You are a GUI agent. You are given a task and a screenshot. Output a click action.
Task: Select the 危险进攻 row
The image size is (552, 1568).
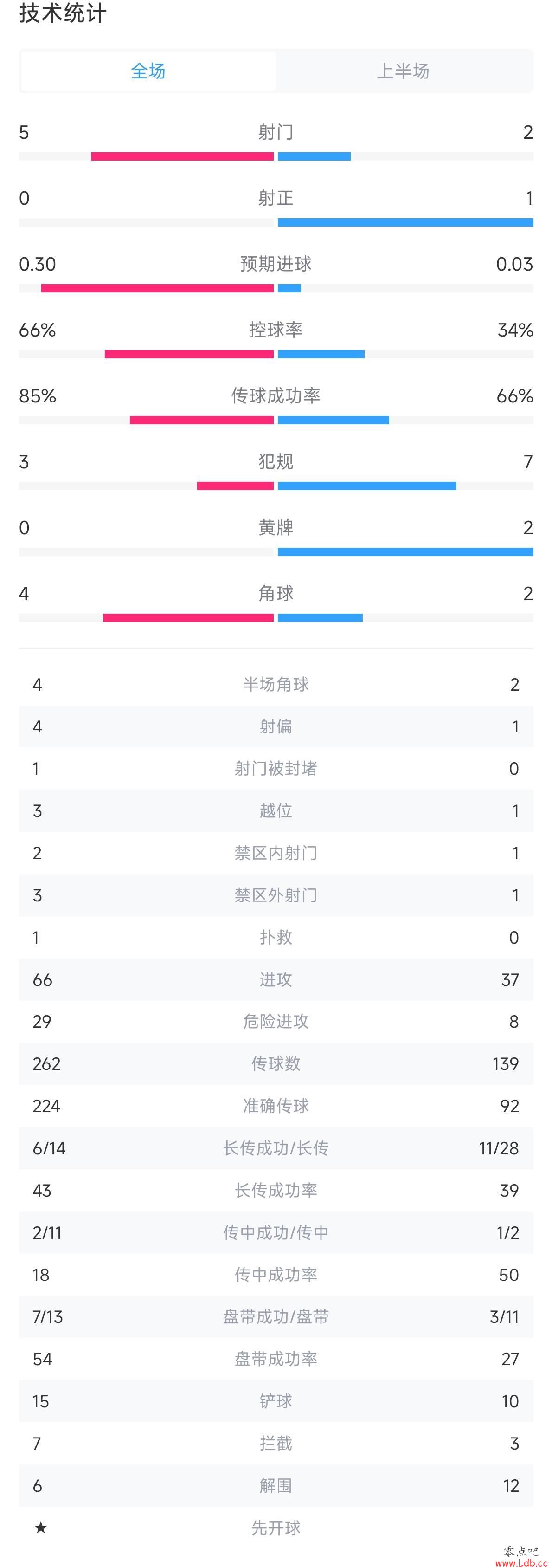(x=276, y=1022)
